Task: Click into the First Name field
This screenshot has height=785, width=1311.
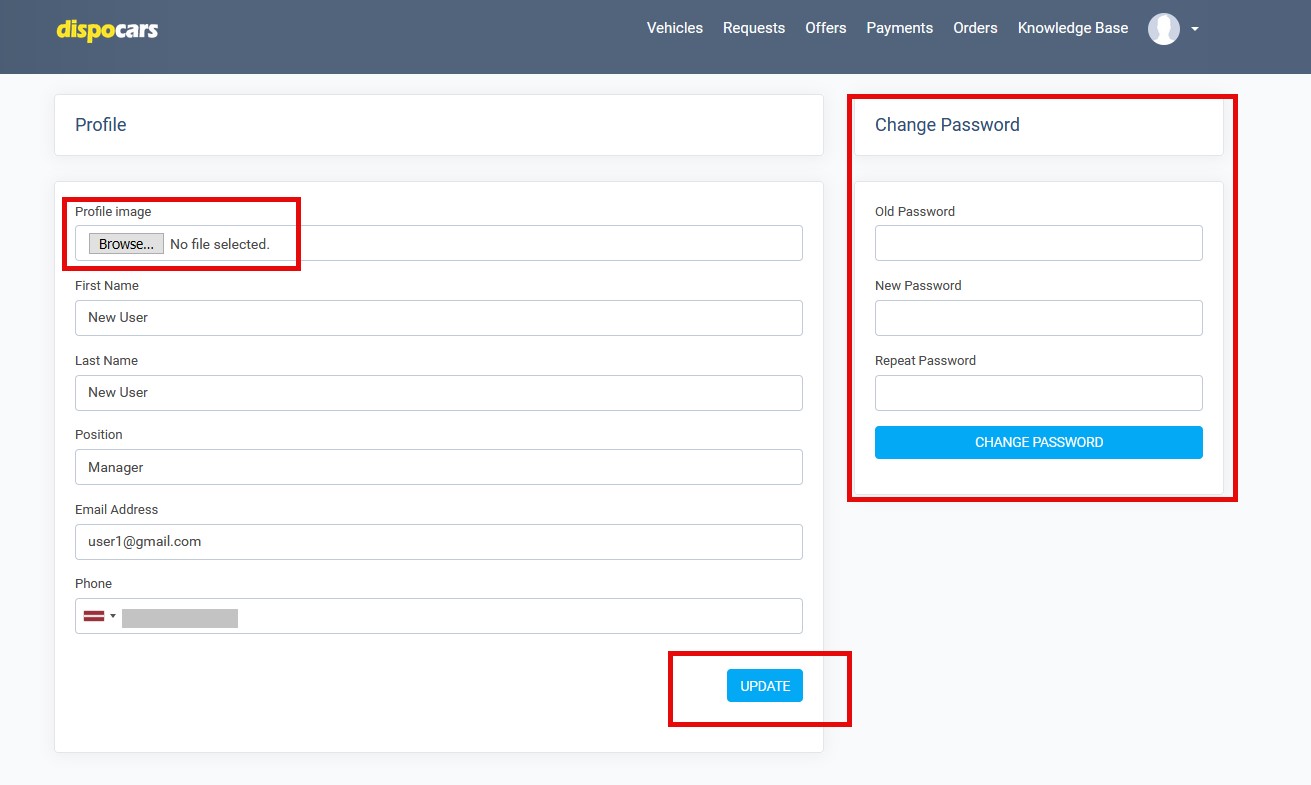Action: [x=438, y=317]
